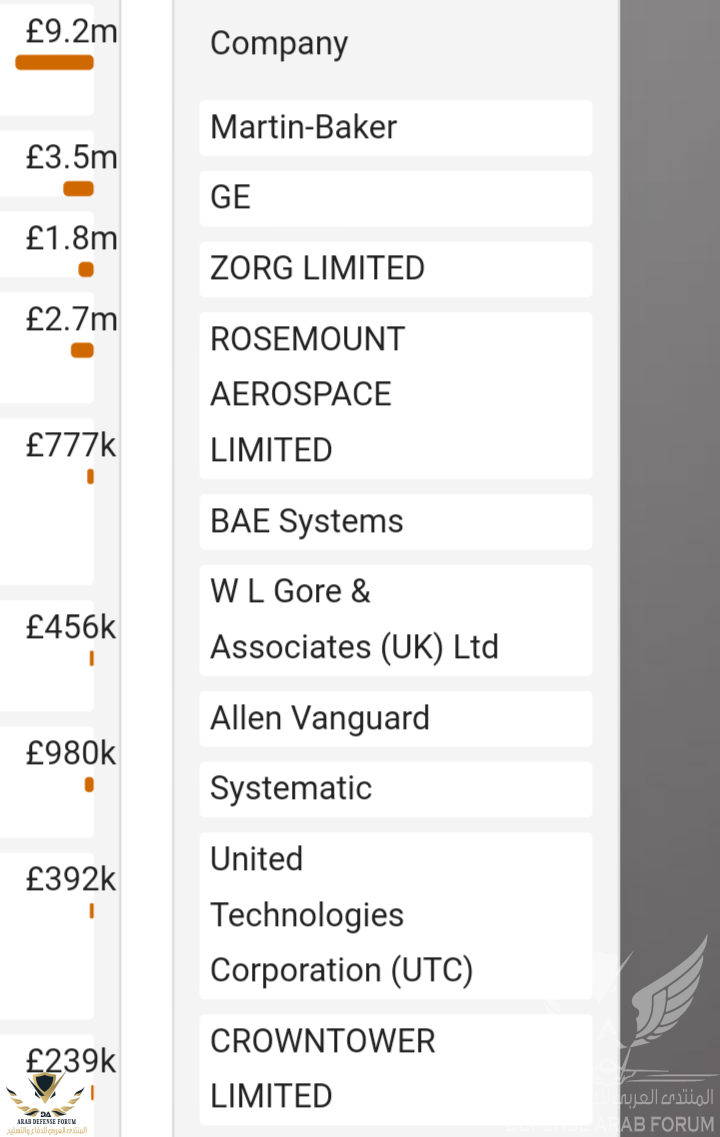
Task: Click the Allen Vanguard company row
Action: [395, 719]
